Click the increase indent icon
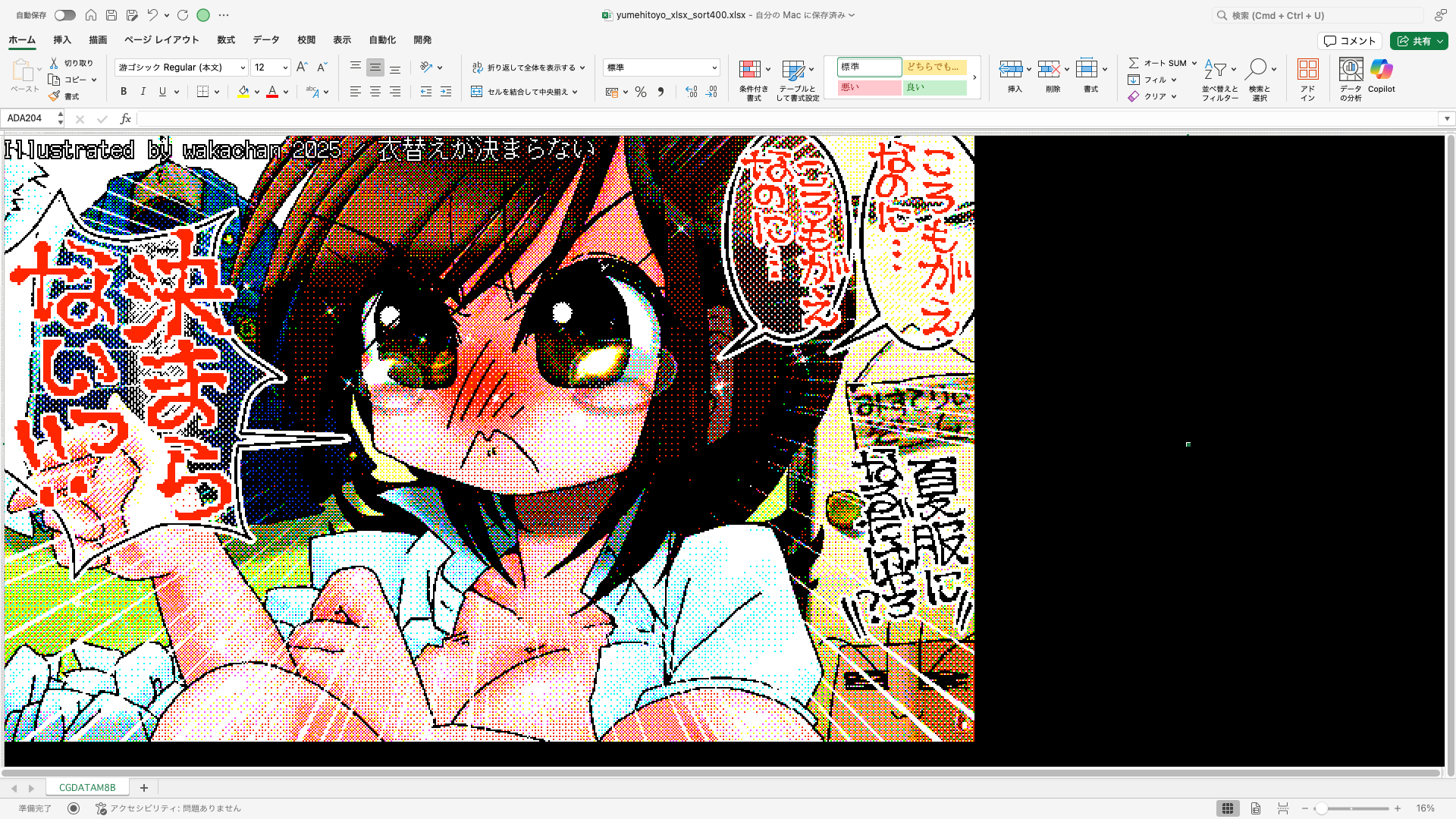The width and height of the screenshot is (1456, 819). [446, 92]
